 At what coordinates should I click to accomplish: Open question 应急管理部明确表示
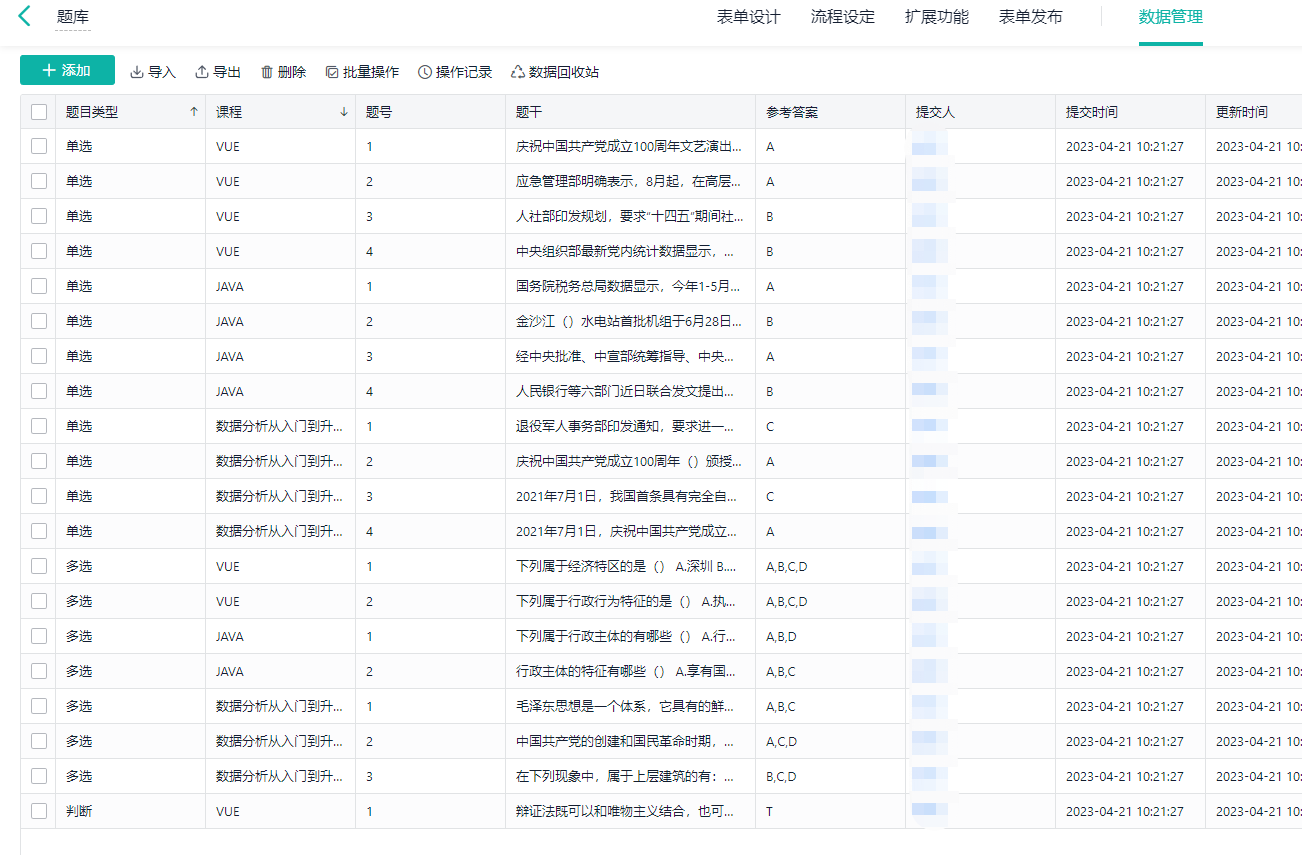coord(629,182)
